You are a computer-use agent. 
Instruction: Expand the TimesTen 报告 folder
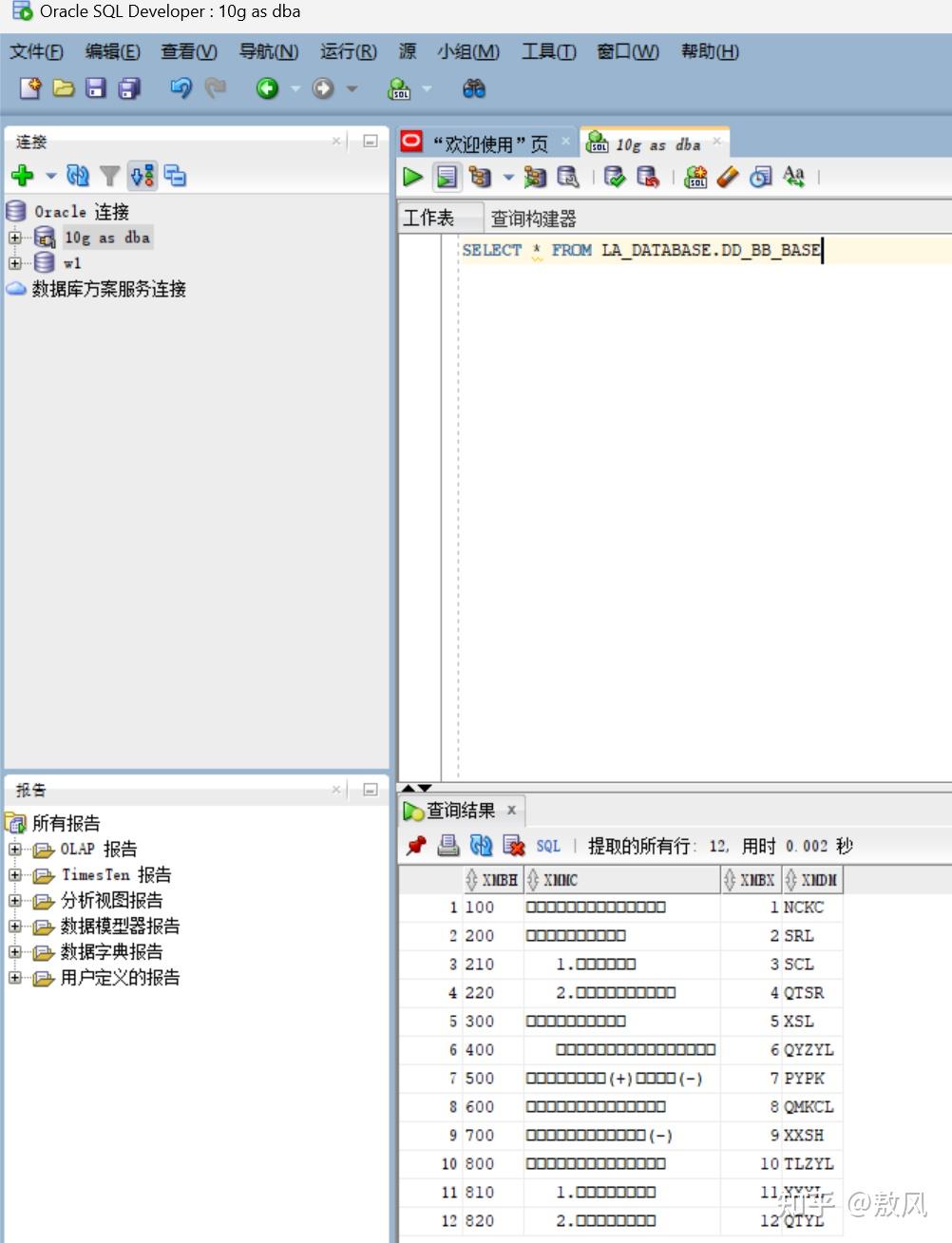pyautogui.click(x=15, y=874)
